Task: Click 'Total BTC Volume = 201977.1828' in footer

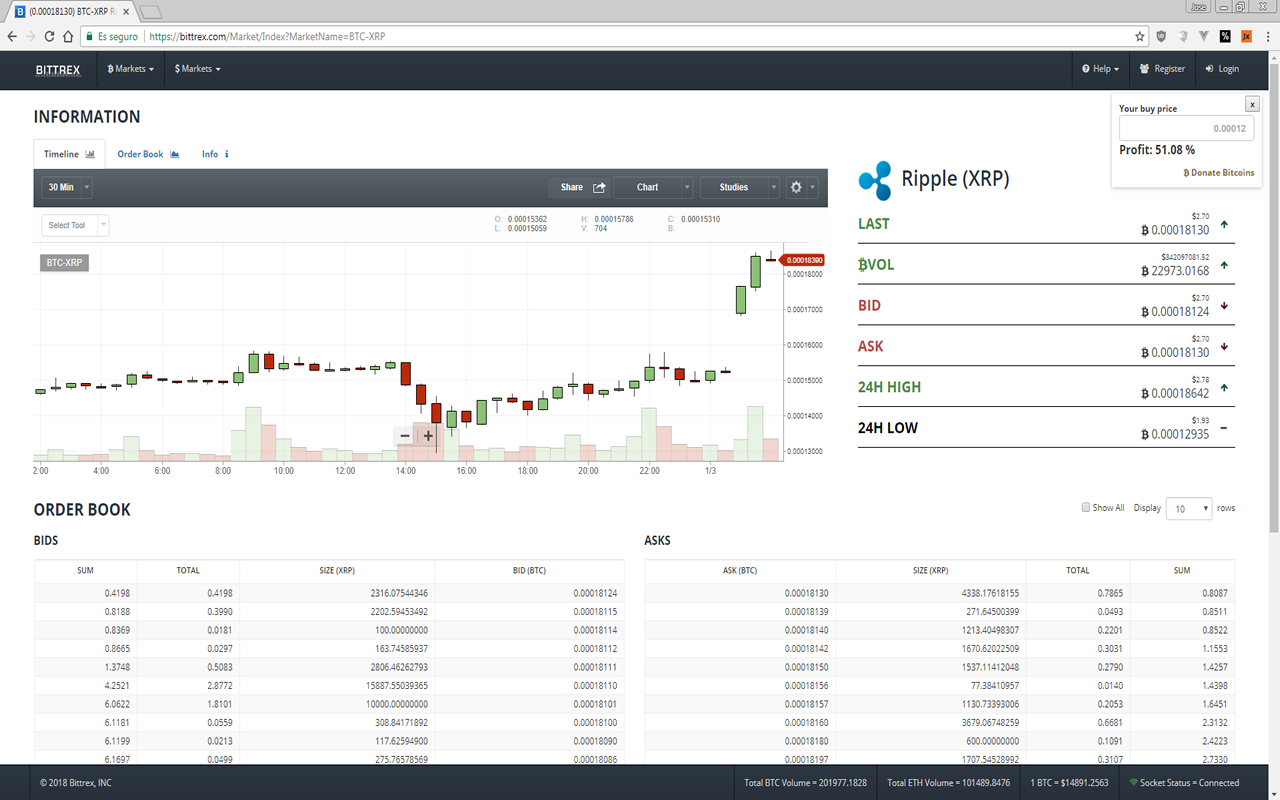Action: [x=805, y=783]
